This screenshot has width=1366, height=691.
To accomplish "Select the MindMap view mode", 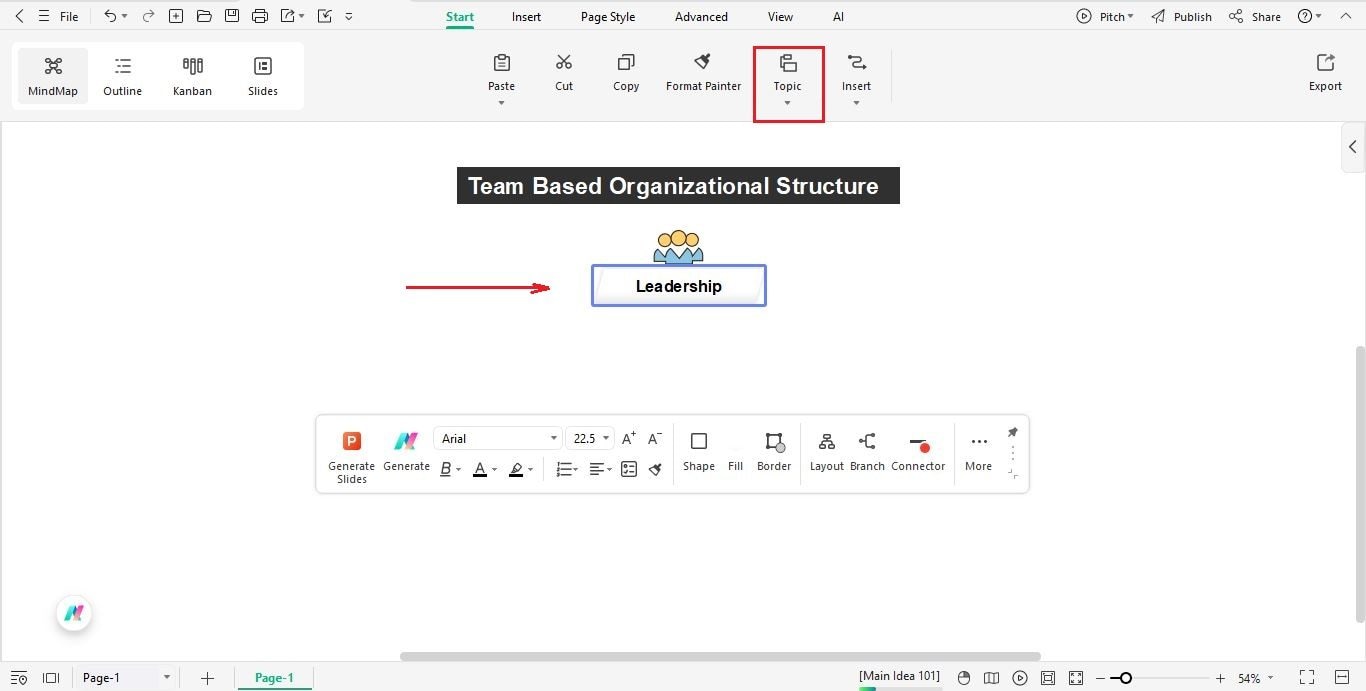I will (x=53, y=76).
